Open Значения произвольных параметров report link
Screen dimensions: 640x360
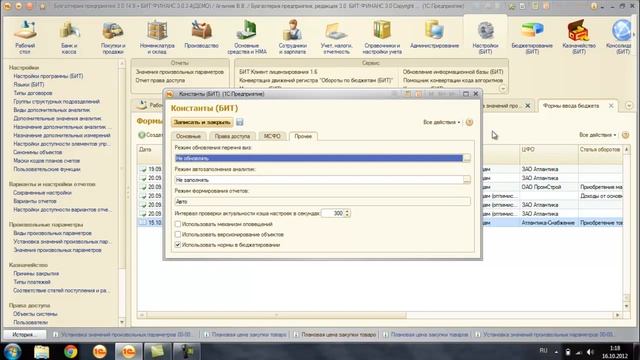click(x=180, y=72)
